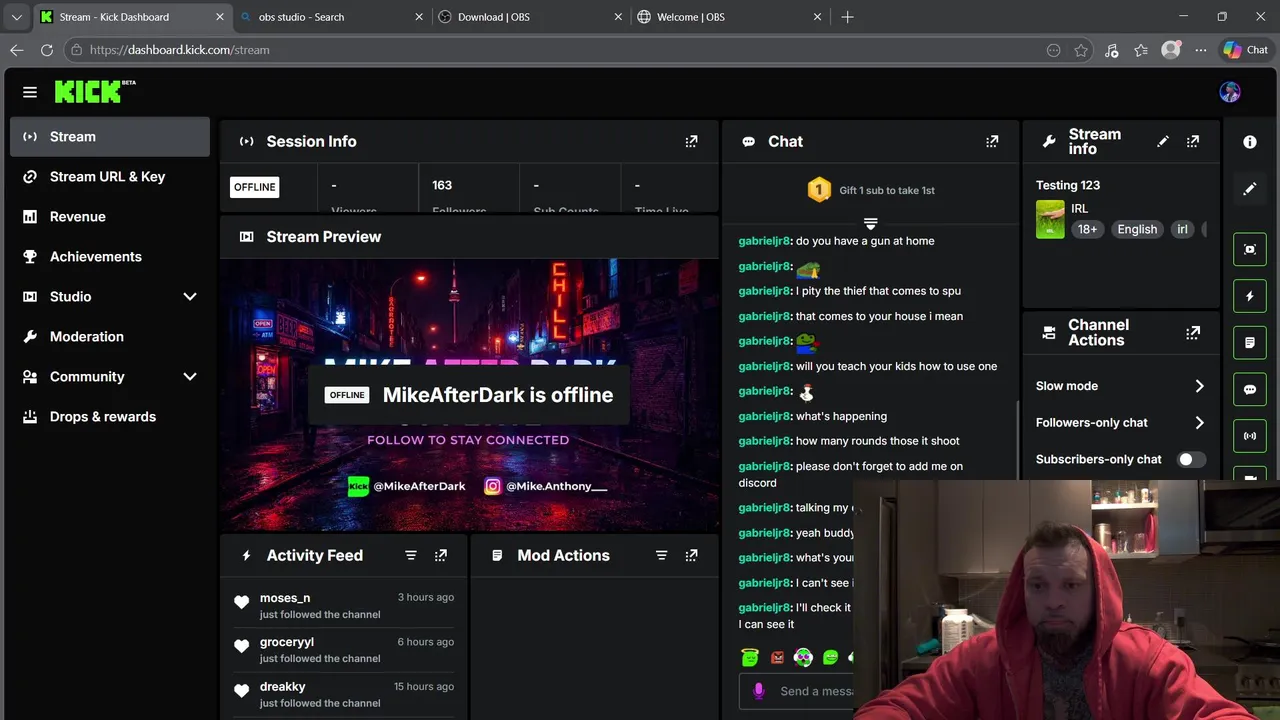
Task: Open Slow mode settings arrow
Action: point(1199,386)
